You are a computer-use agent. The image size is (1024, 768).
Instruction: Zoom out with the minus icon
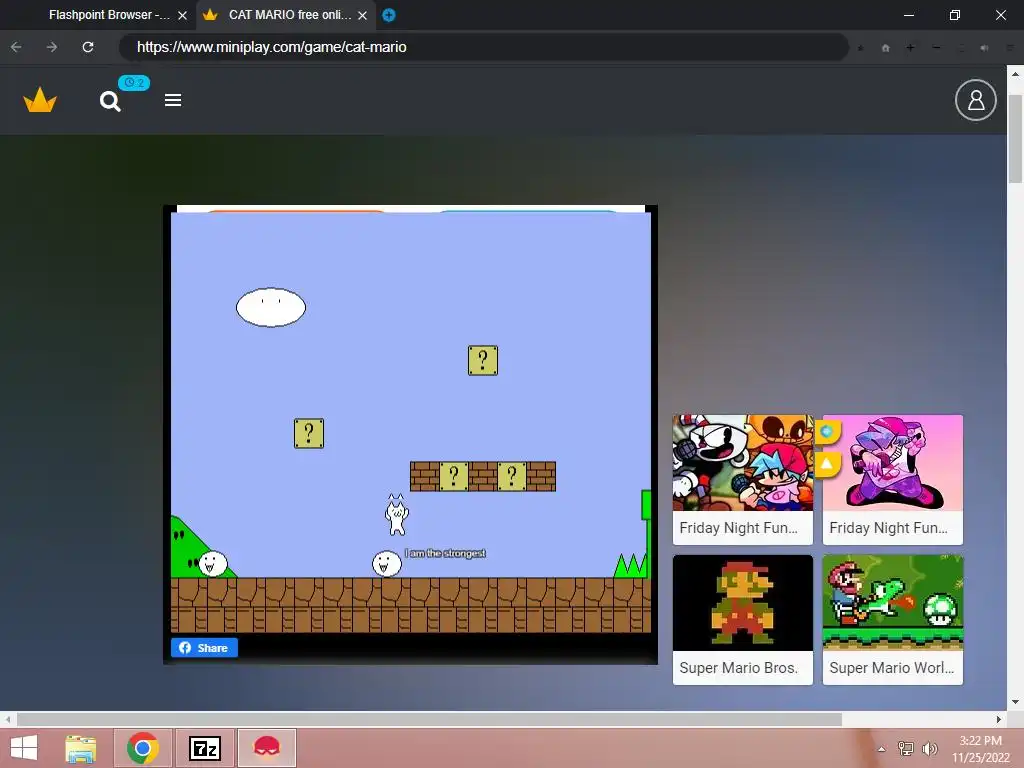(x=936, y=48)
